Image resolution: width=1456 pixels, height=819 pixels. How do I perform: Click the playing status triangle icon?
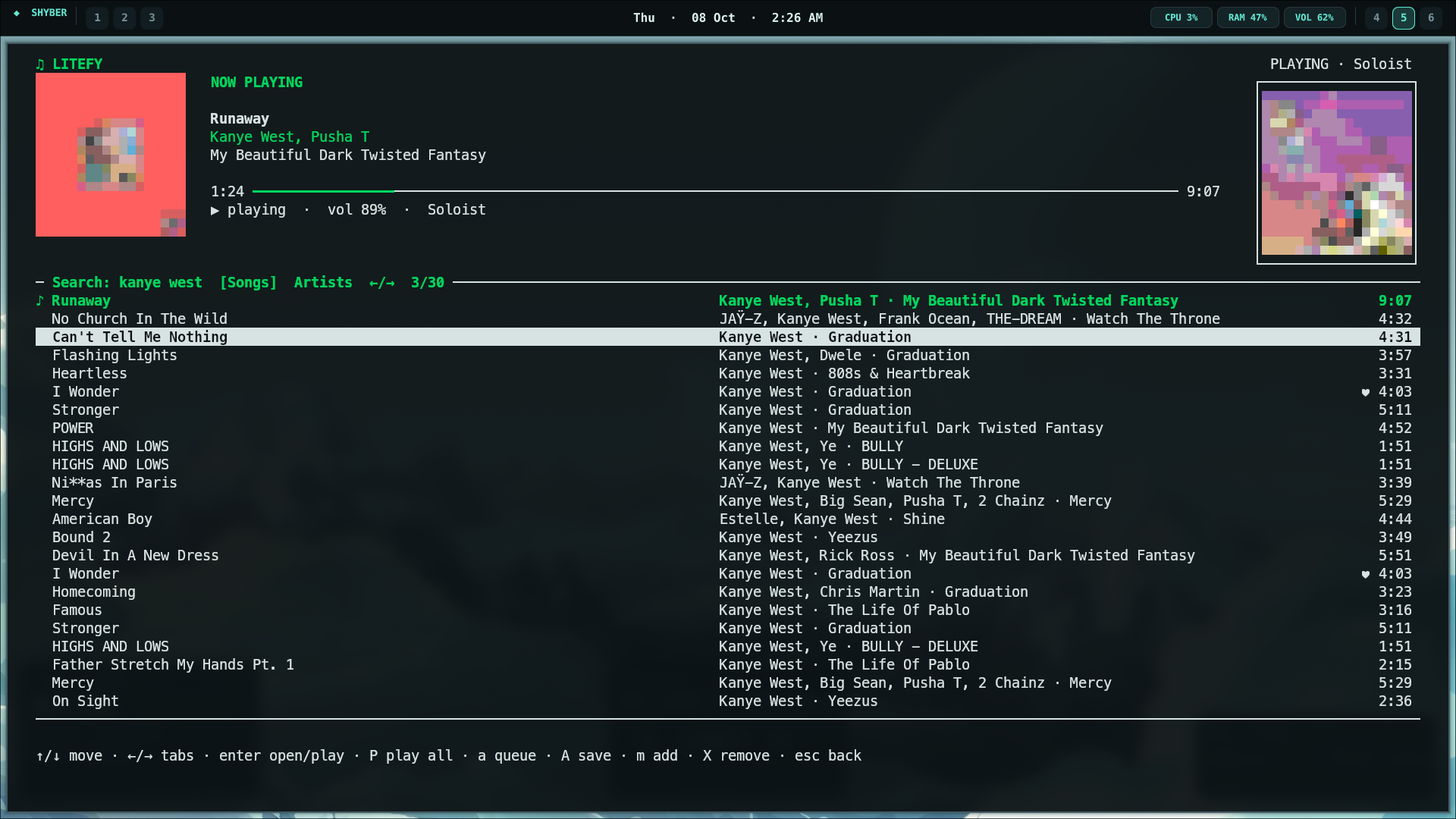(215, 210)
